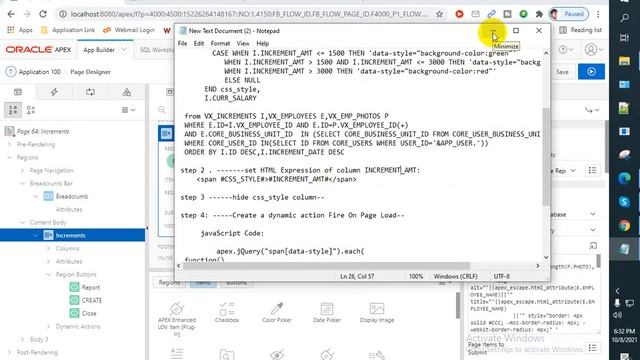Toggle group by processing order icon
This screenshot has height=360, width=640.
13,110
